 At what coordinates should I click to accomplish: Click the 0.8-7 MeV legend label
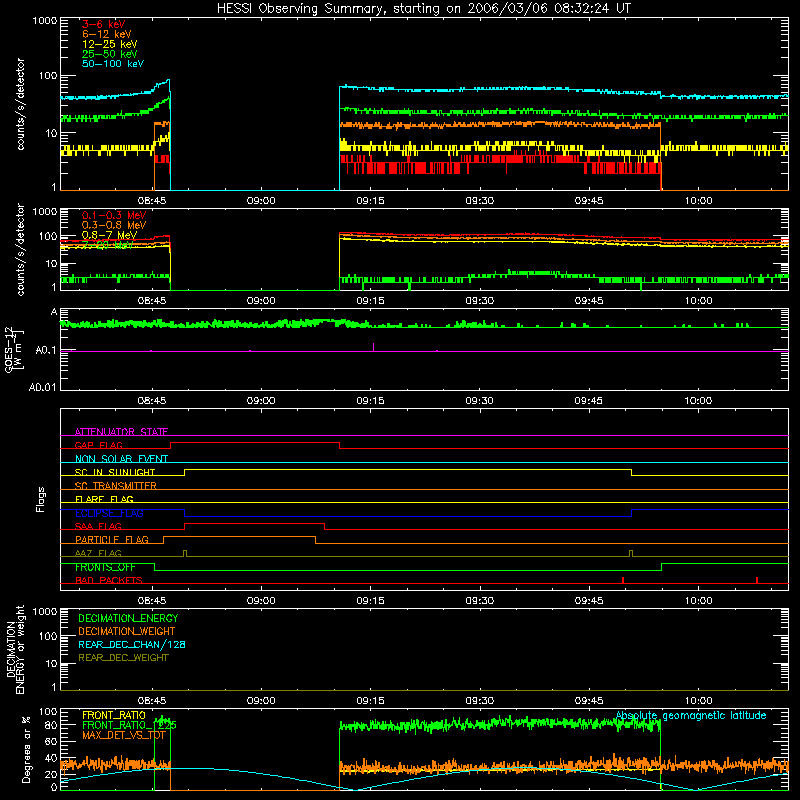109,235
